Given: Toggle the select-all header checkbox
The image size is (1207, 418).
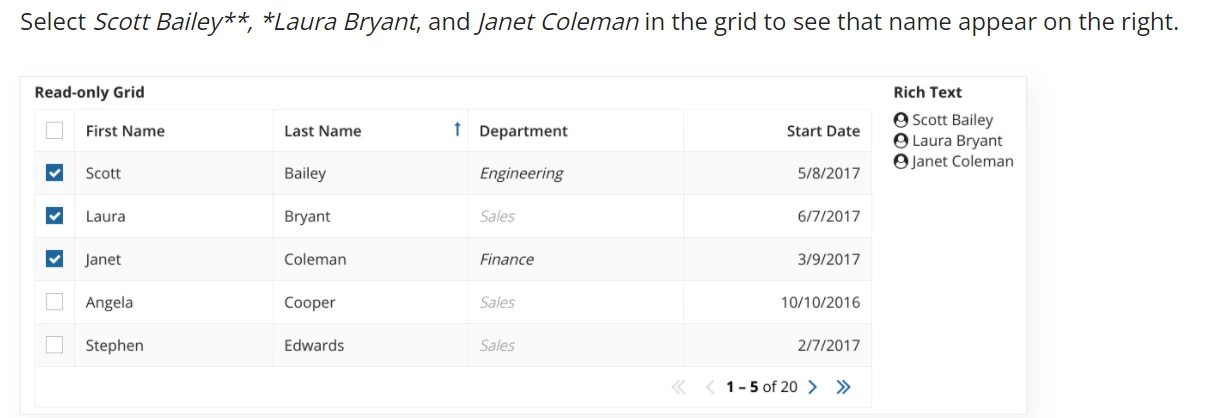Looking at the screenshot, I should [x=55, y=130].
